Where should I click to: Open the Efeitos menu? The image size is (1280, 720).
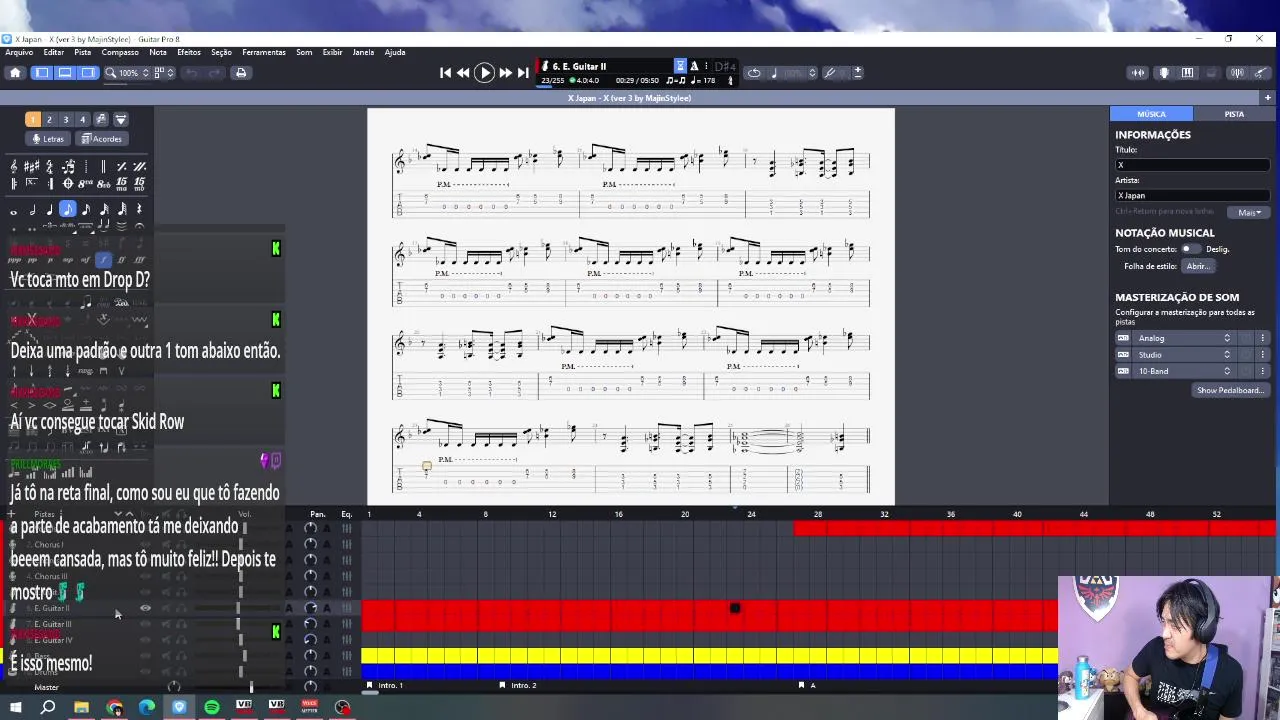point(189,52)
